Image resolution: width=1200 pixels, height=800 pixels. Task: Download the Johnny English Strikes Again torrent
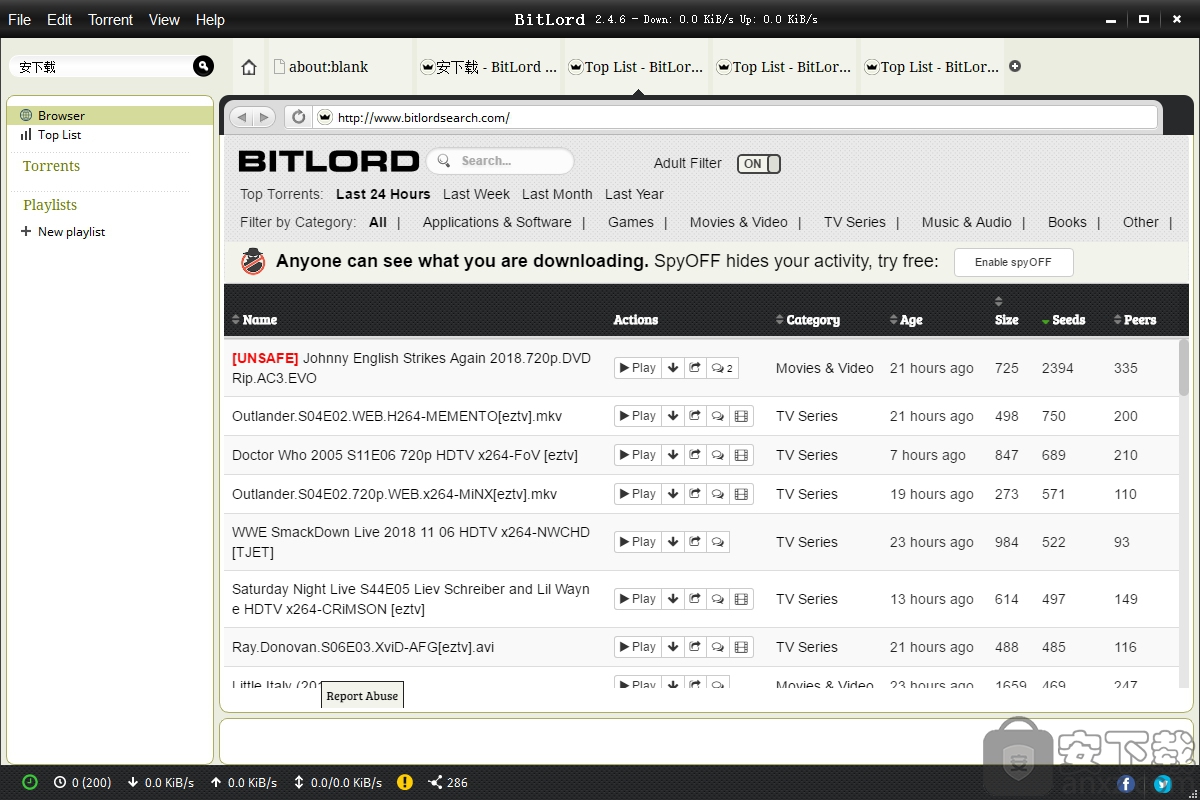[673, 368]
